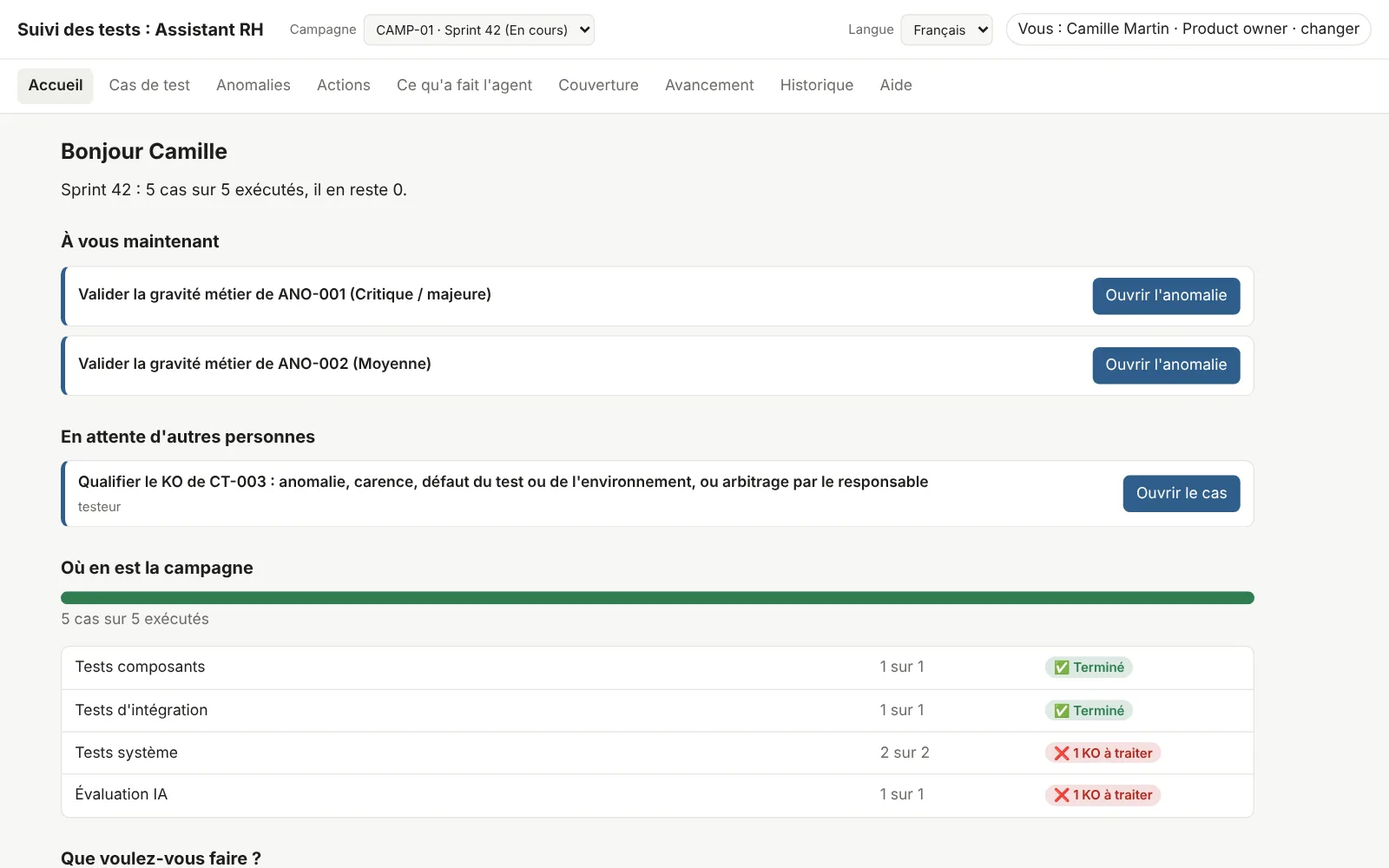
Task: Click the green campaign progress bar
Action: click(657, 598)
